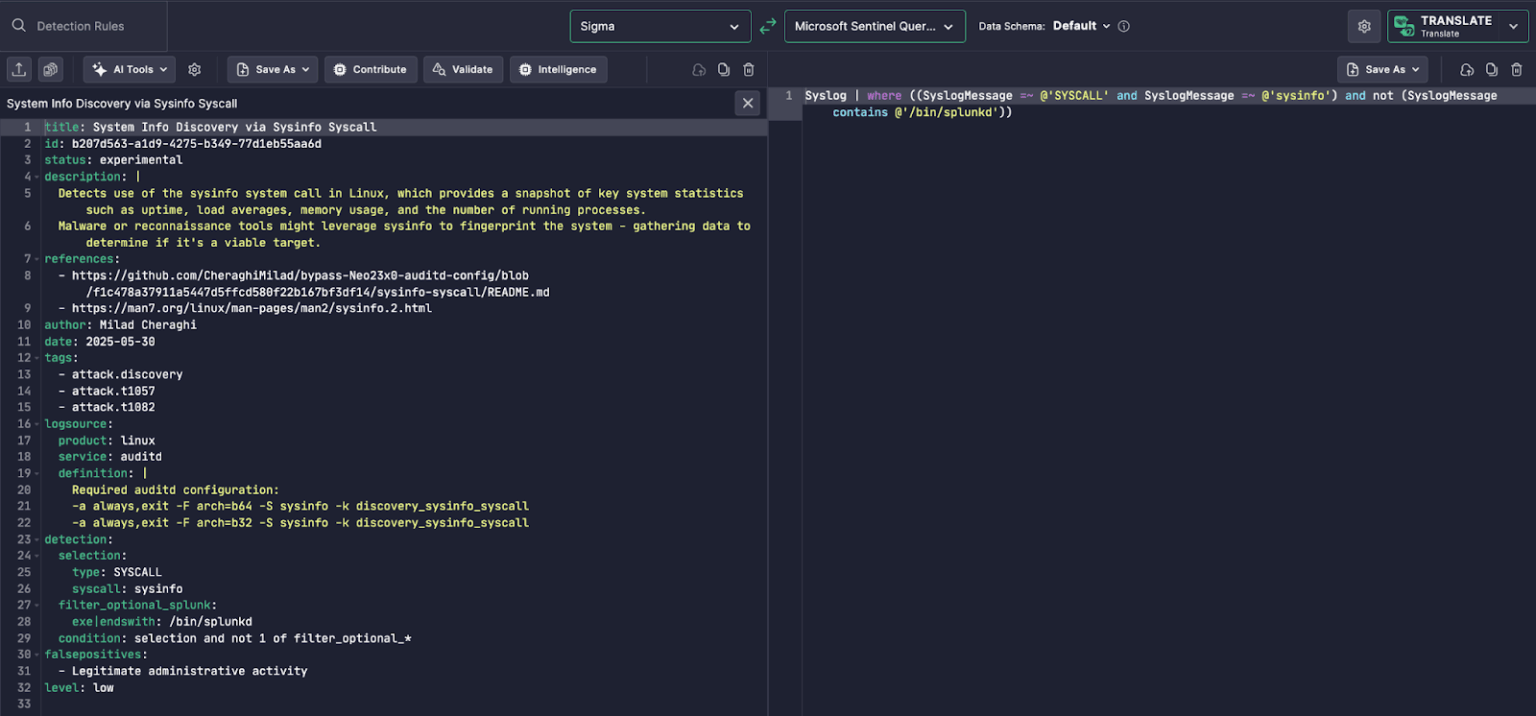Image resolution: width=1536 pixels, height=716 pixels.
Task: Open the settings gear next to AI Tools
Action: [194, 69]
